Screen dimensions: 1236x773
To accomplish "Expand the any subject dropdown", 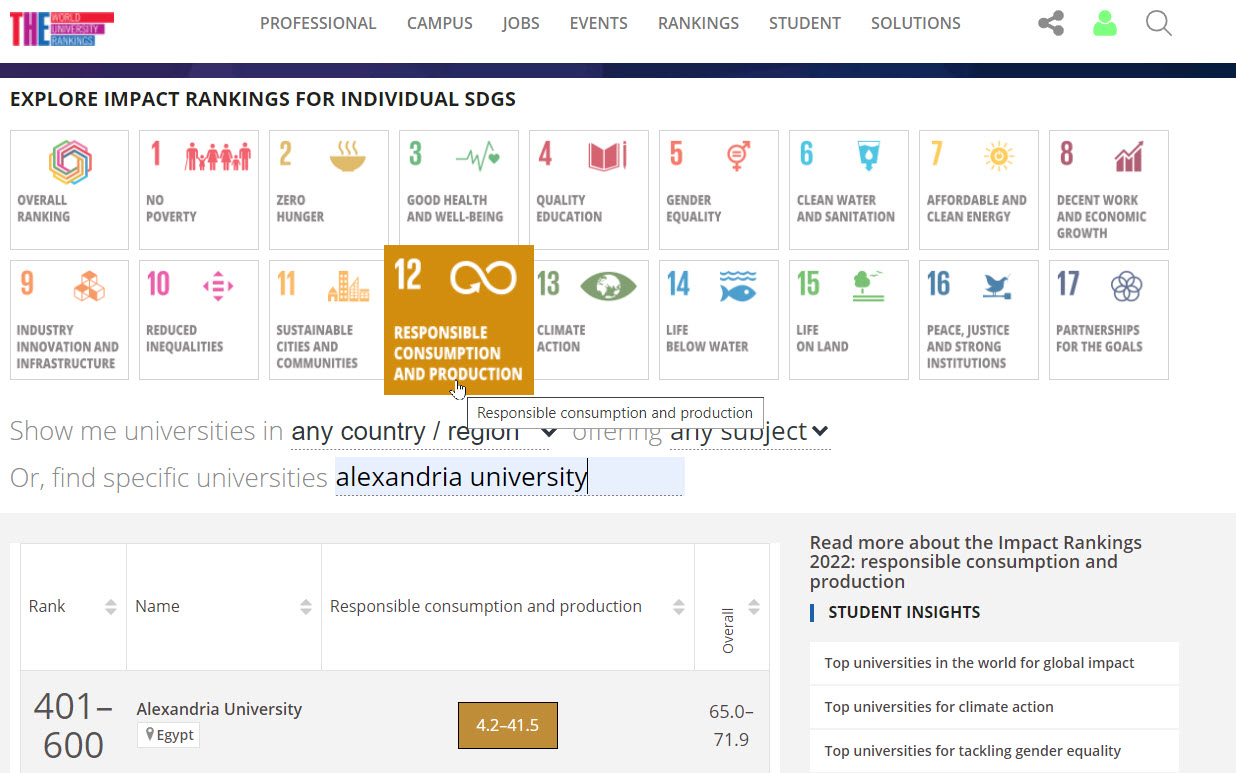I will click(x=749, y=432).
